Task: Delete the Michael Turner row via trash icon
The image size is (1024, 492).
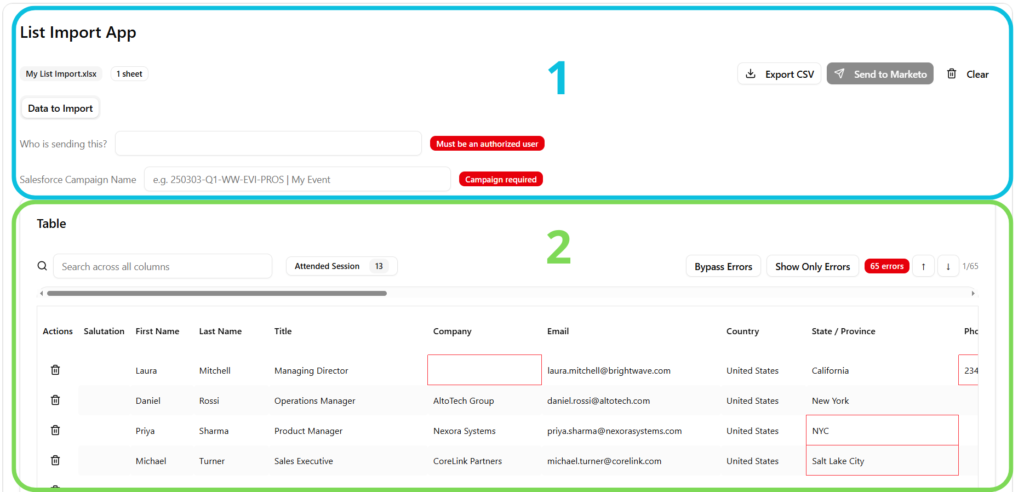Action: pos(55,460)
